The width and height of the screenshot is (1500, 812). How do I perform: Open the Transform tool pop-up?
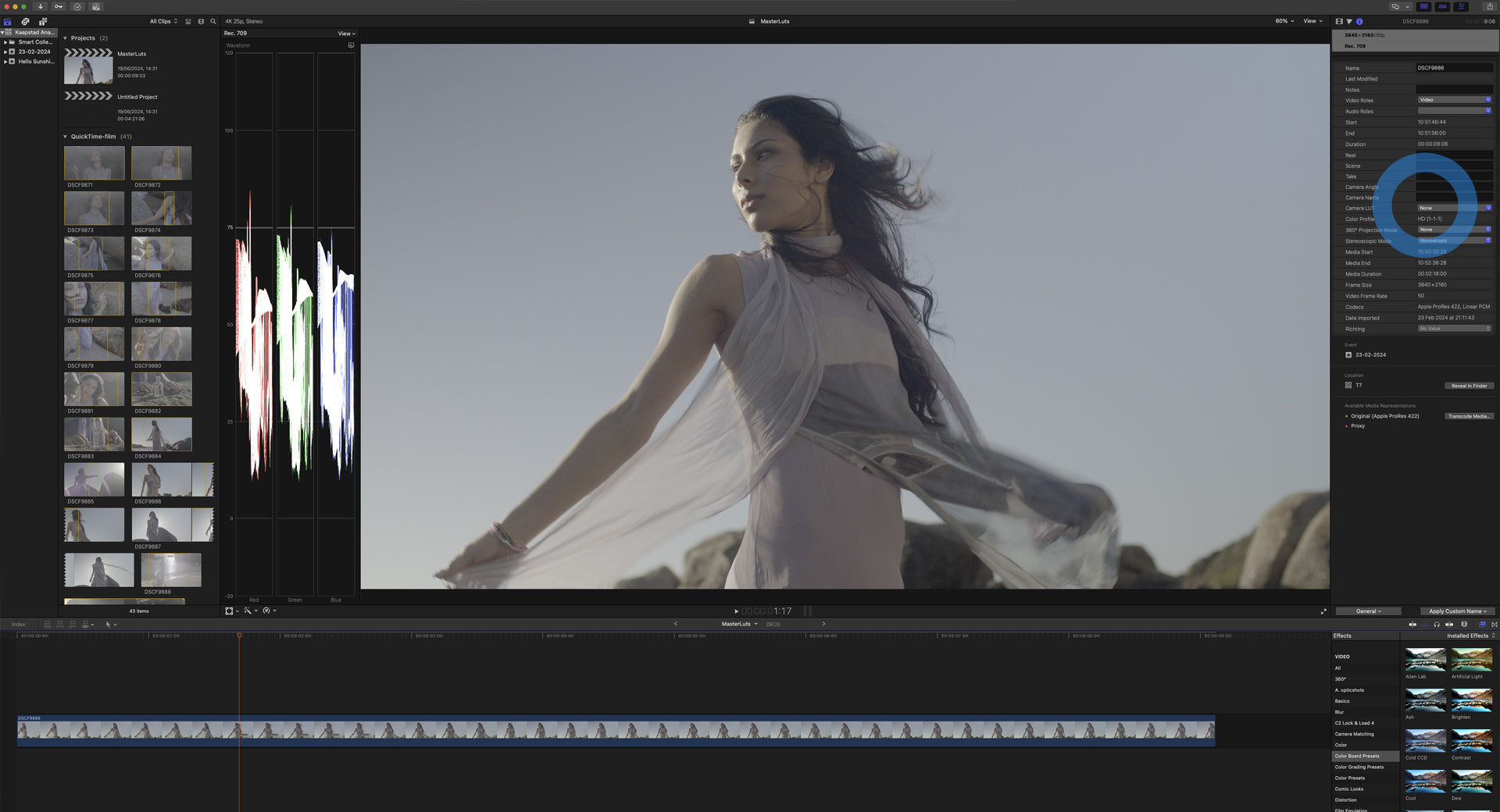coord(231,611)
